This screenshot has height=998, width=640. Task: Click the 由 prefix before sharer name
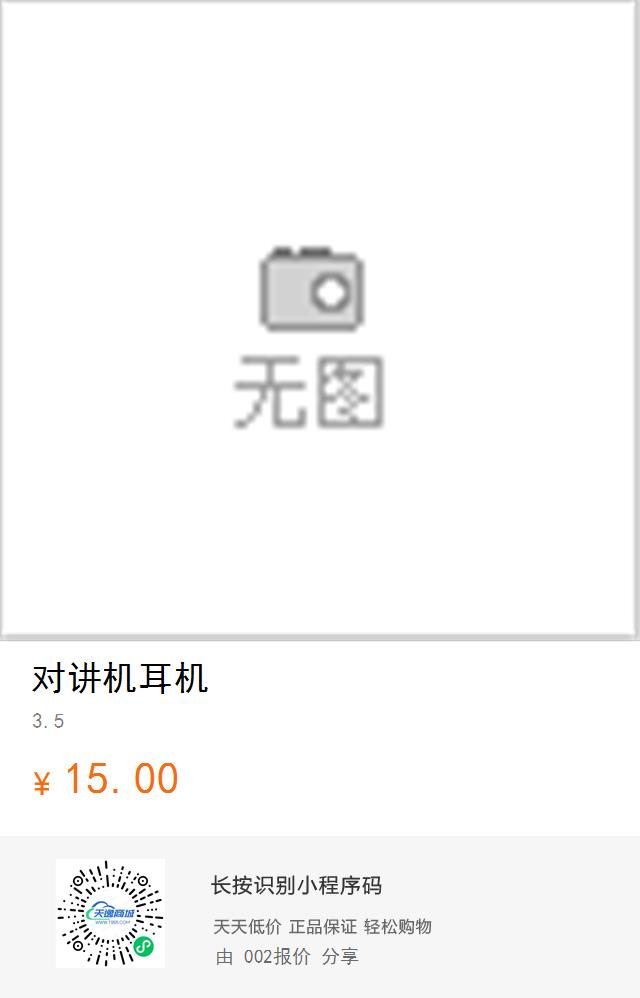pos(225,957)
